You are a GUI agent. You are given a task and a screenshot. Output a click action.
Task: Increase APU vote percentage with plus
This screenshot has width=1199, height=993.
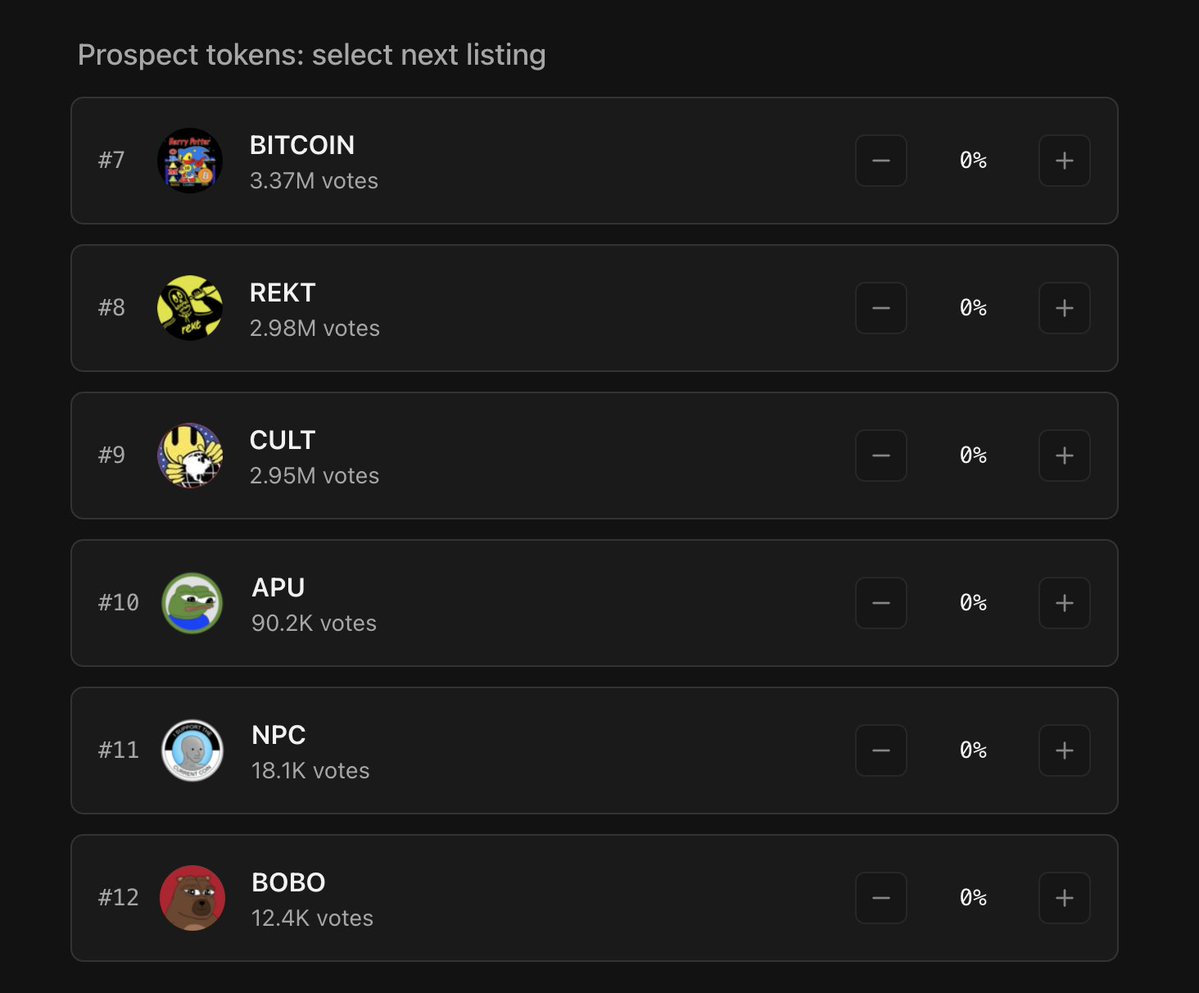[1064, 603]
